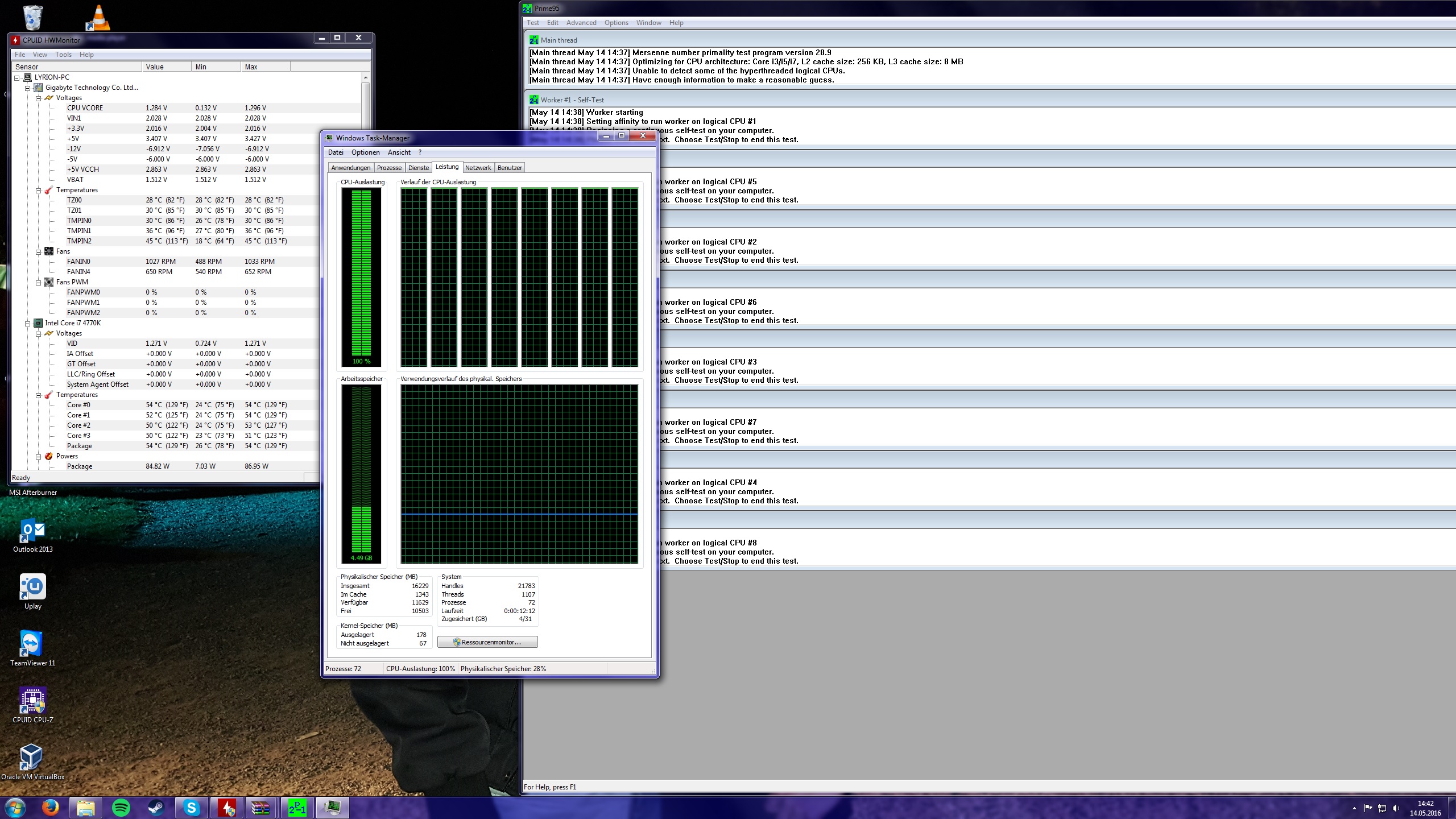Click the Value column header

pyautogui.click(x=165, y=67)
